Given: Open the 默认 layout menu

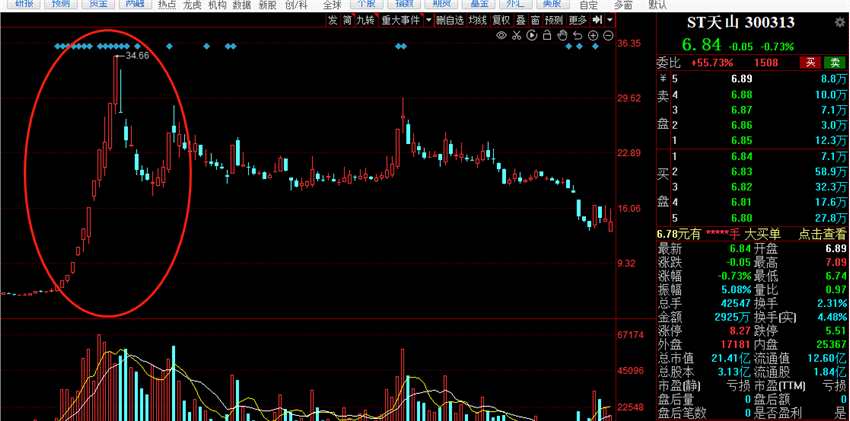Looking at the screenshot, I should [x=658, y=5].
